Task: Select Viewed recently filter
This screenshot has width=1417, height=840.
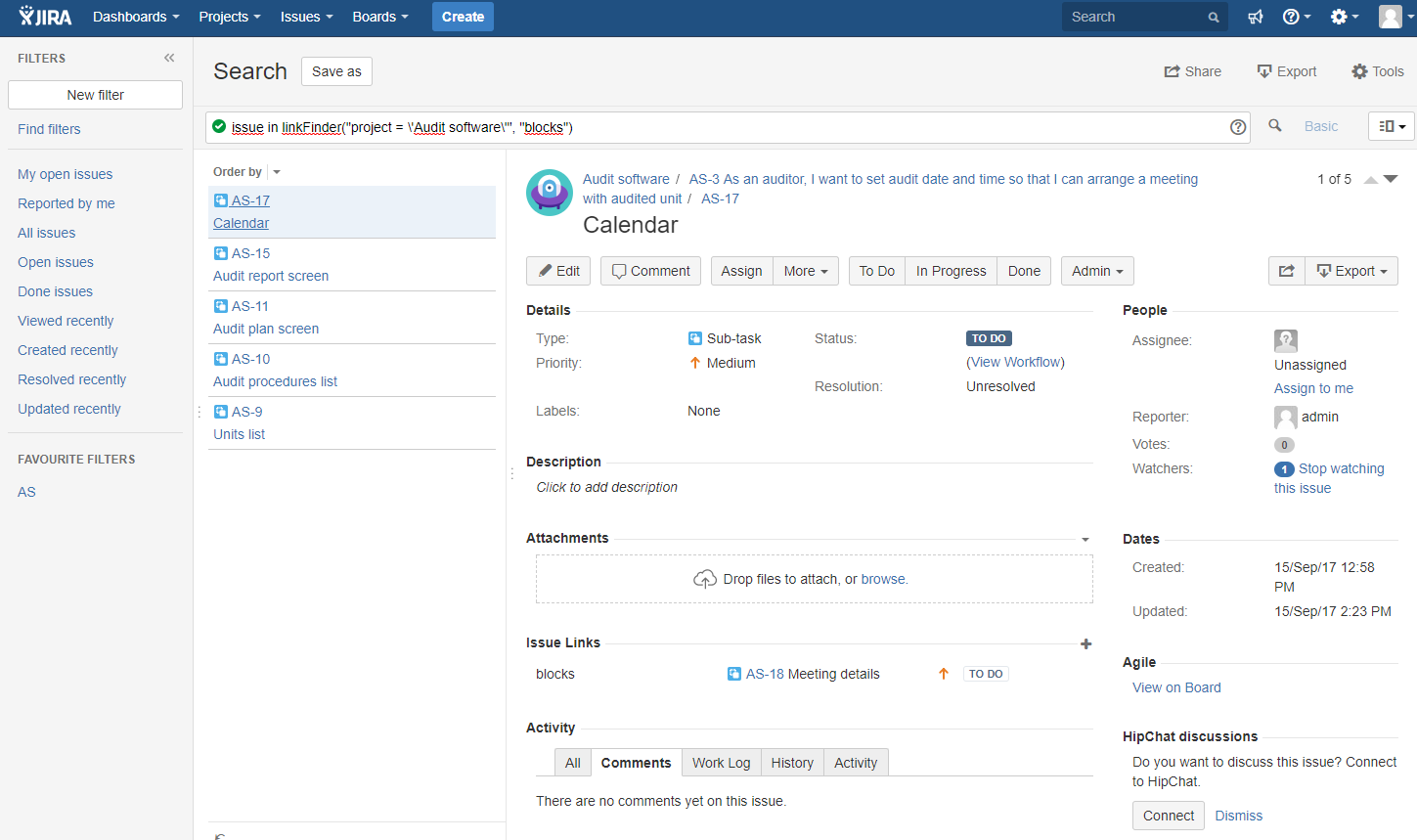Action: [66, 321]
